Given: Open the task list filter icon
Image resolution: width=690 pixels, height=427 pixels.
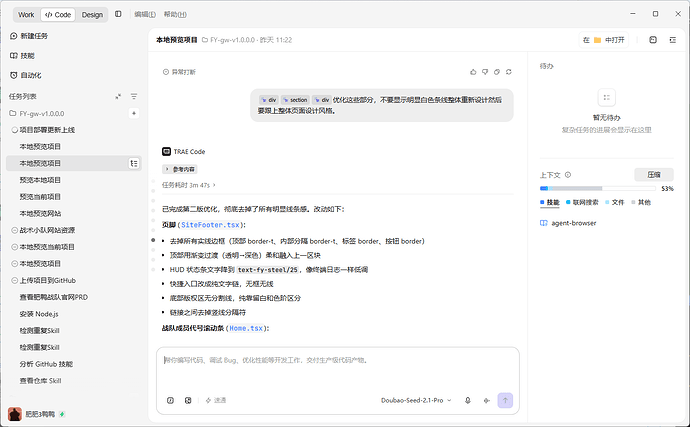Looking at the screenshot, I should click(134, 96).
